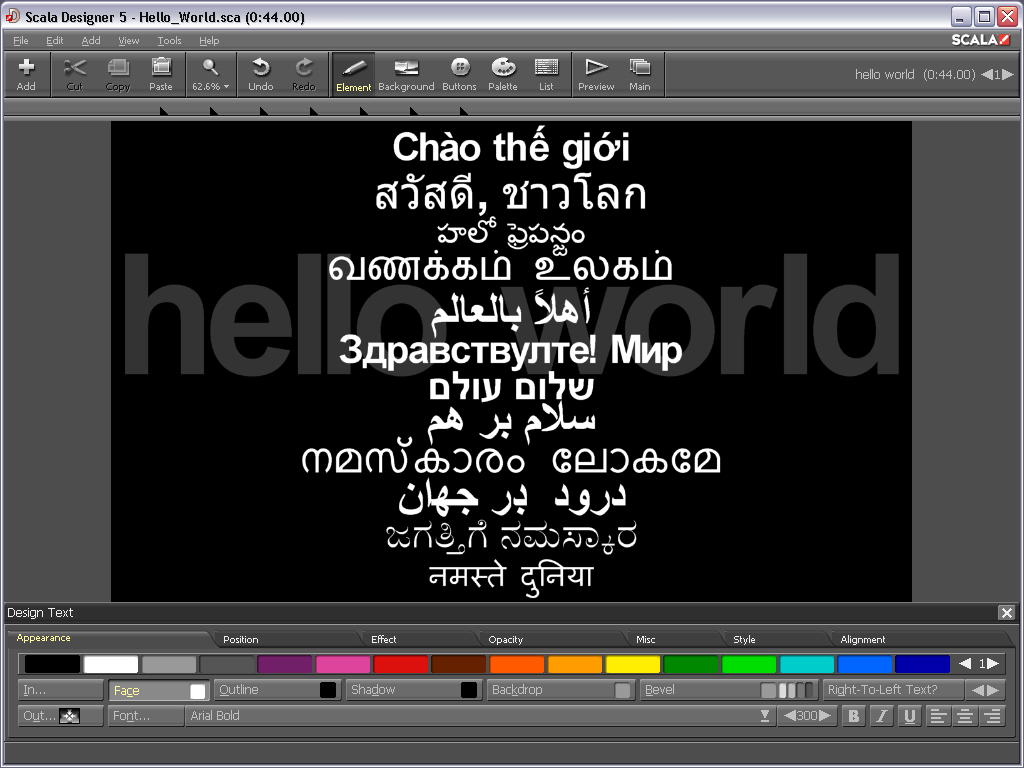Go to Main window icon

click(x=640, y=74)
